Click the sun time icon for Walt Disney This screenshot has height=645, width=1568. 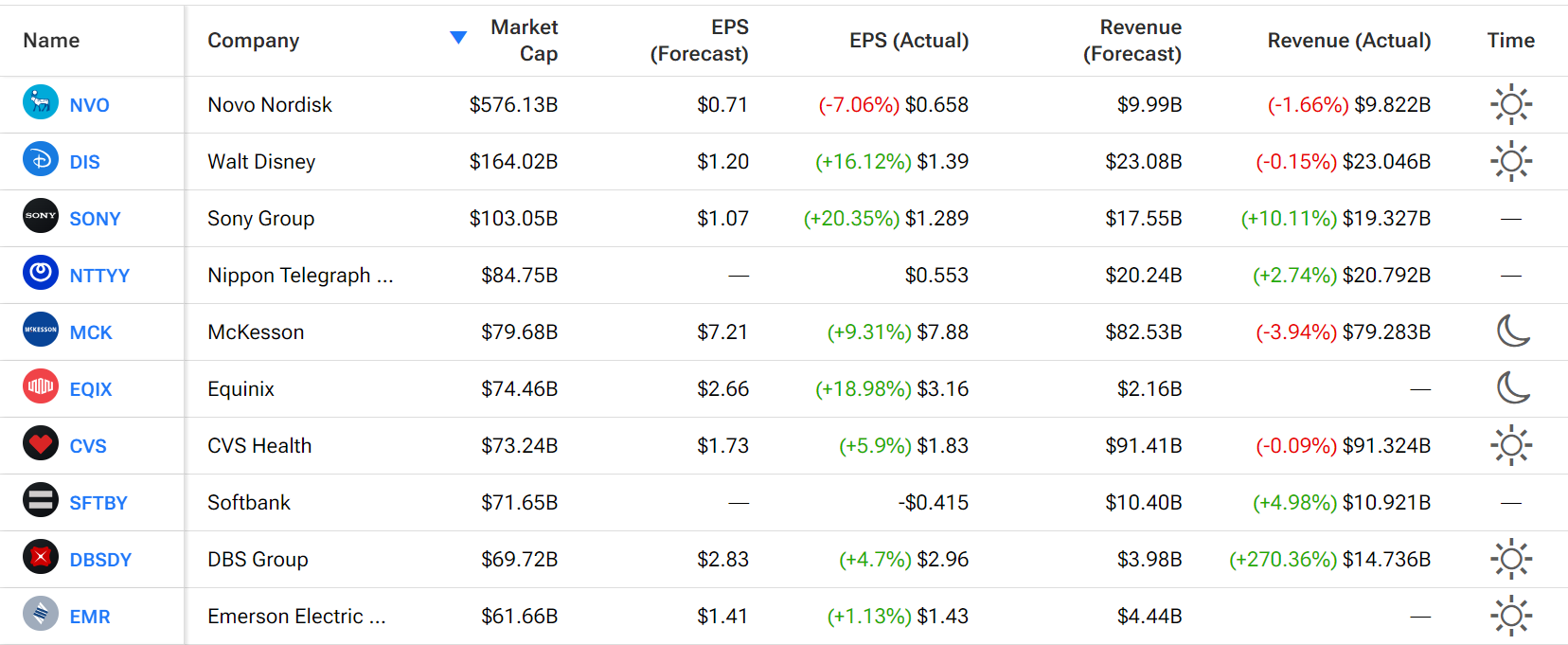coord(1511,161)
